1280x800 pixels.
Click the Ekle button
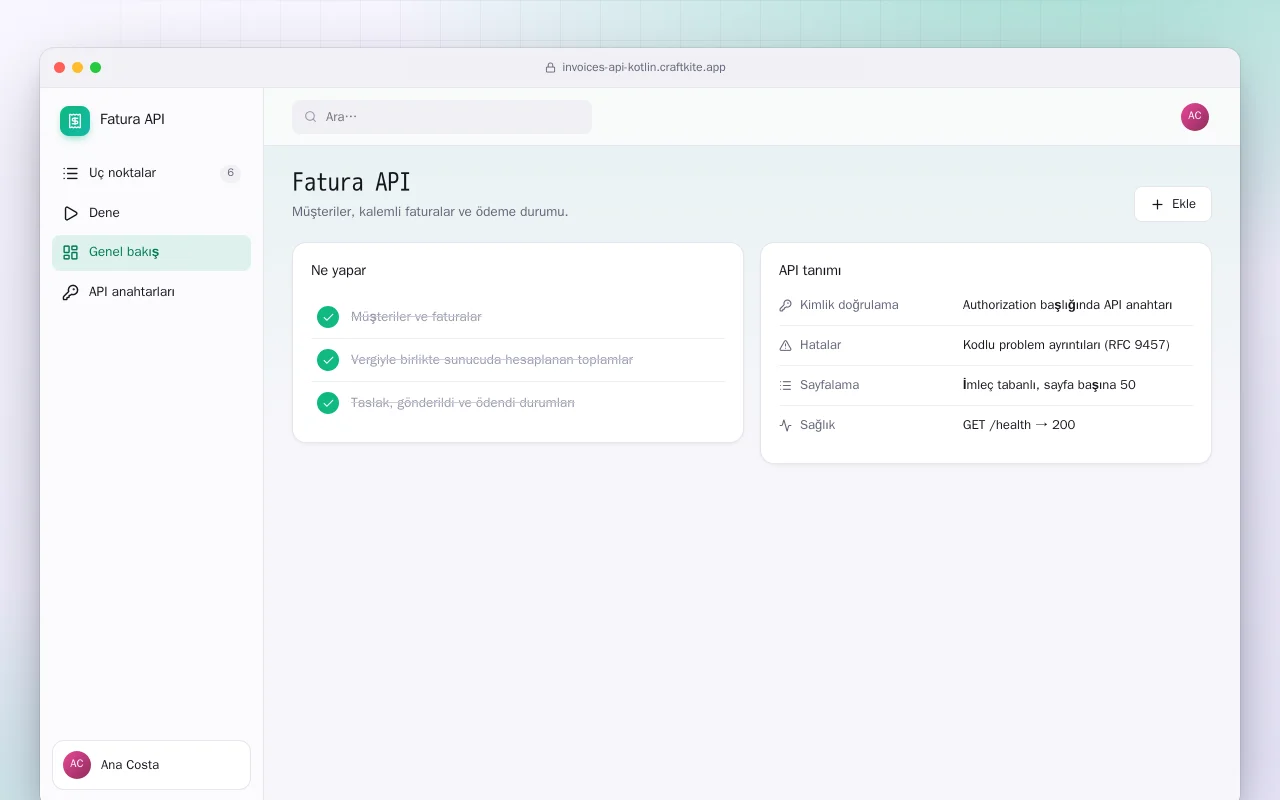(x=1173, y=204)
